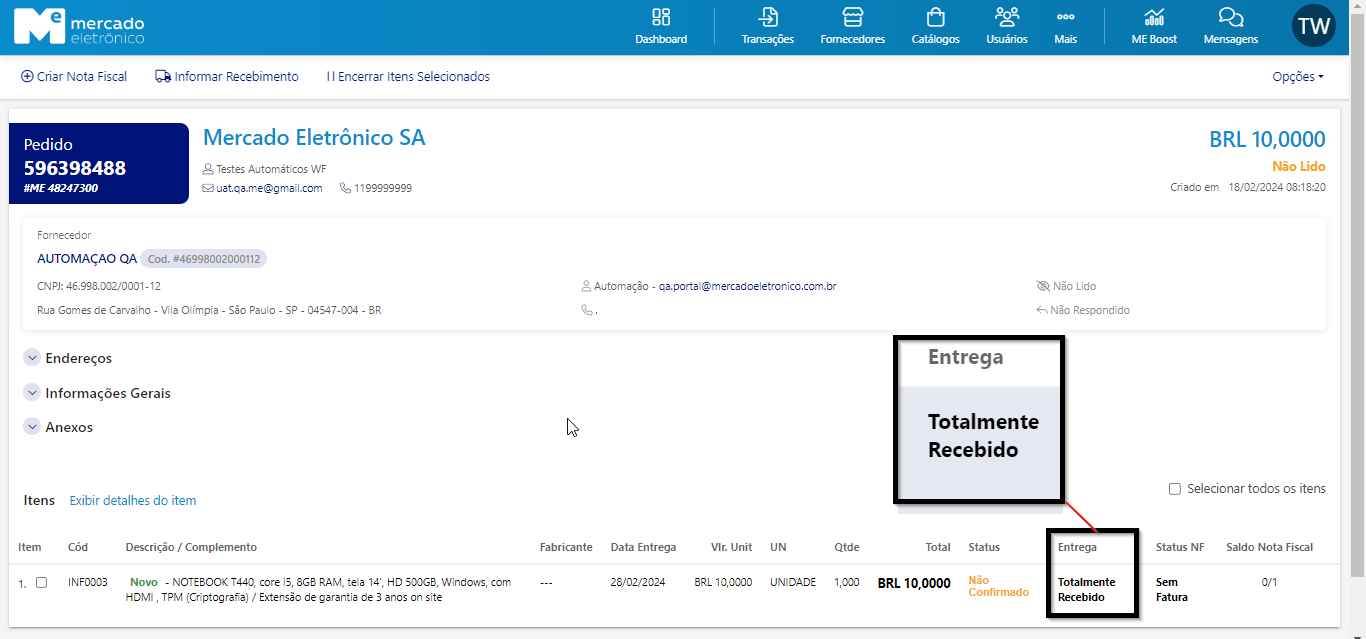The image size is (1366, 639).
Task: Click the Não Confirmado item status
Action: coord(998,586)
